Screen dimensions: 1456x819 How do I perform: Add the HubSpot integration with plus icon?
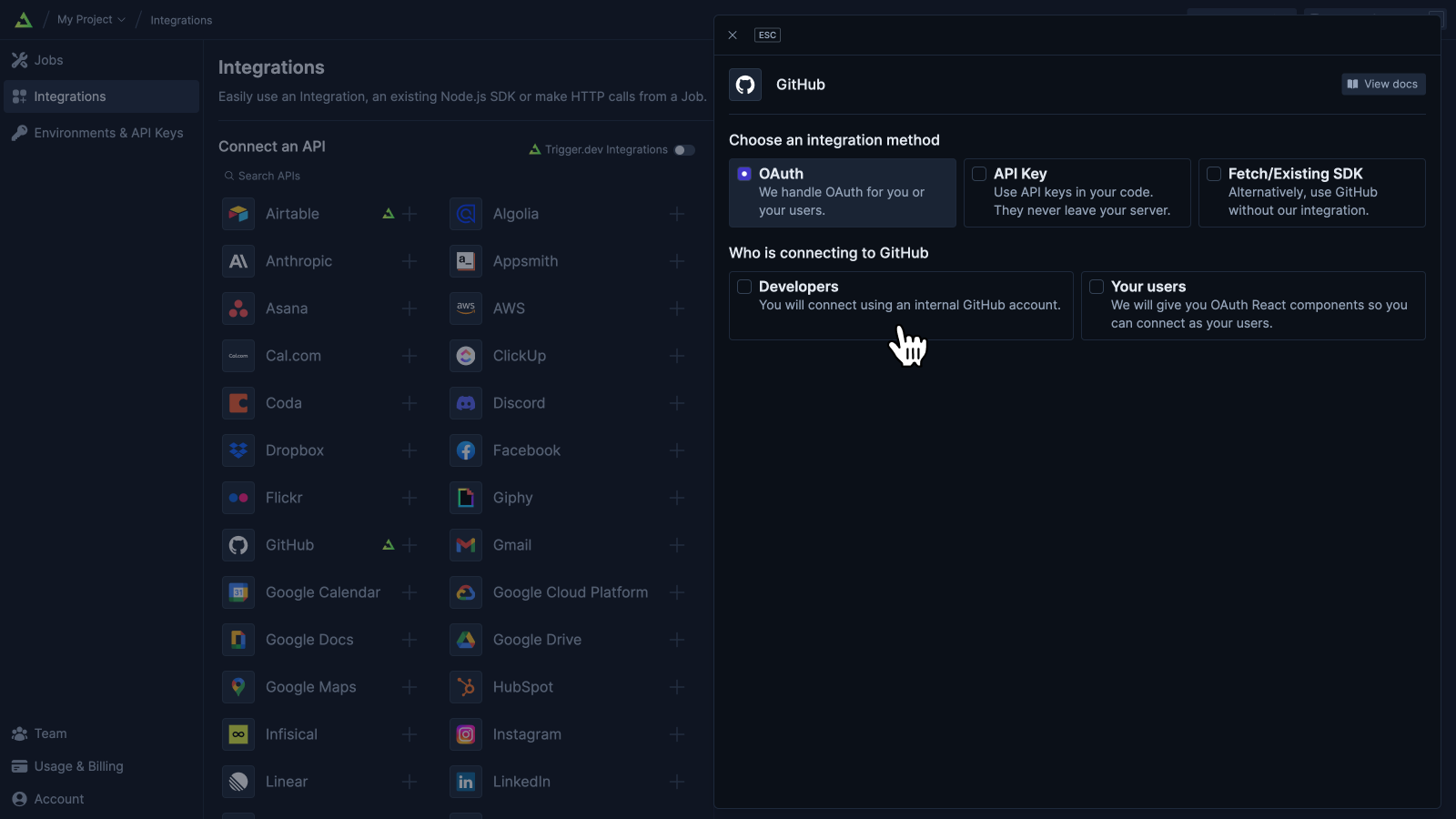tap(677, 687)
